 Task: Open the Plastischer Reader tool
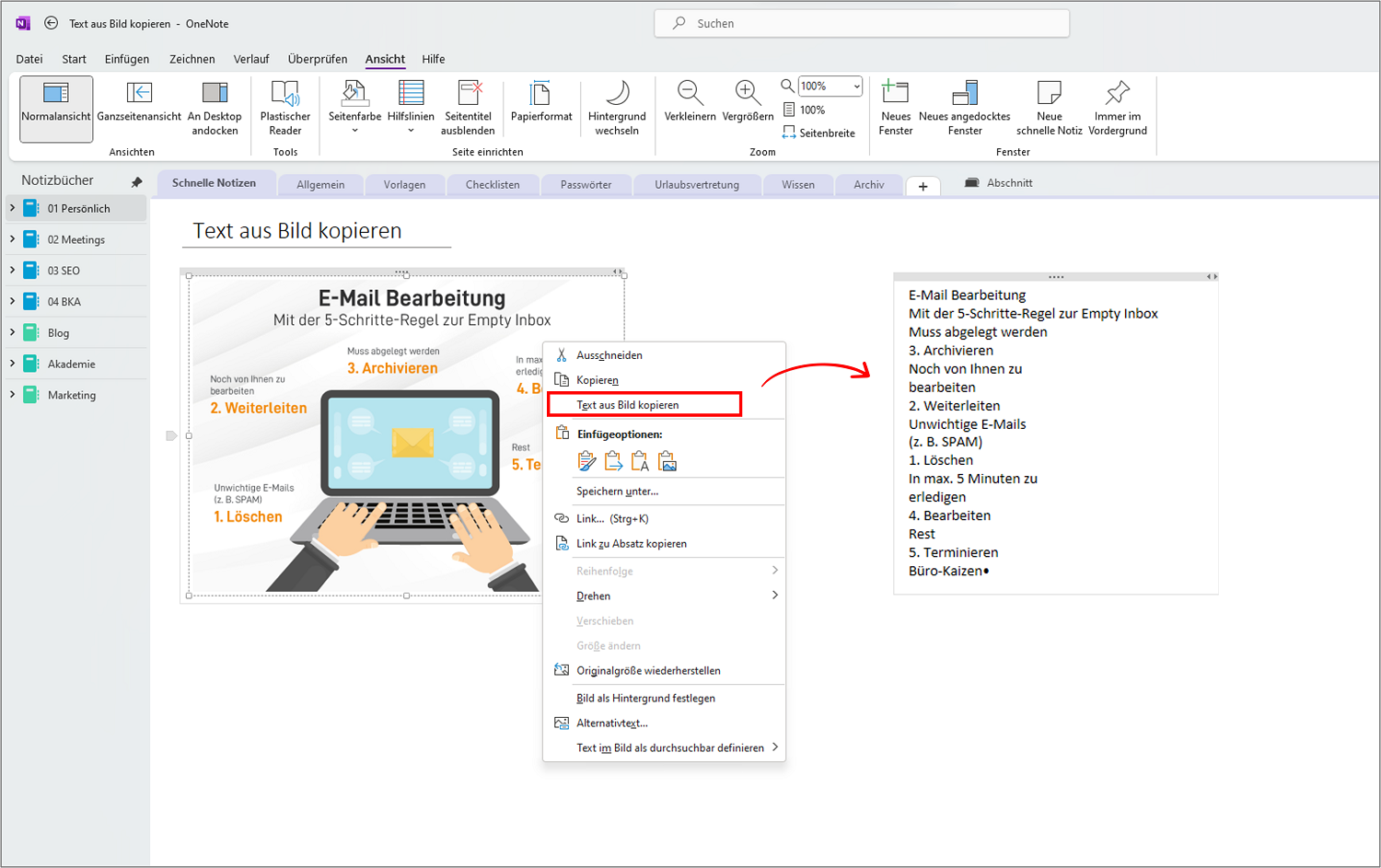coord(284,108)
